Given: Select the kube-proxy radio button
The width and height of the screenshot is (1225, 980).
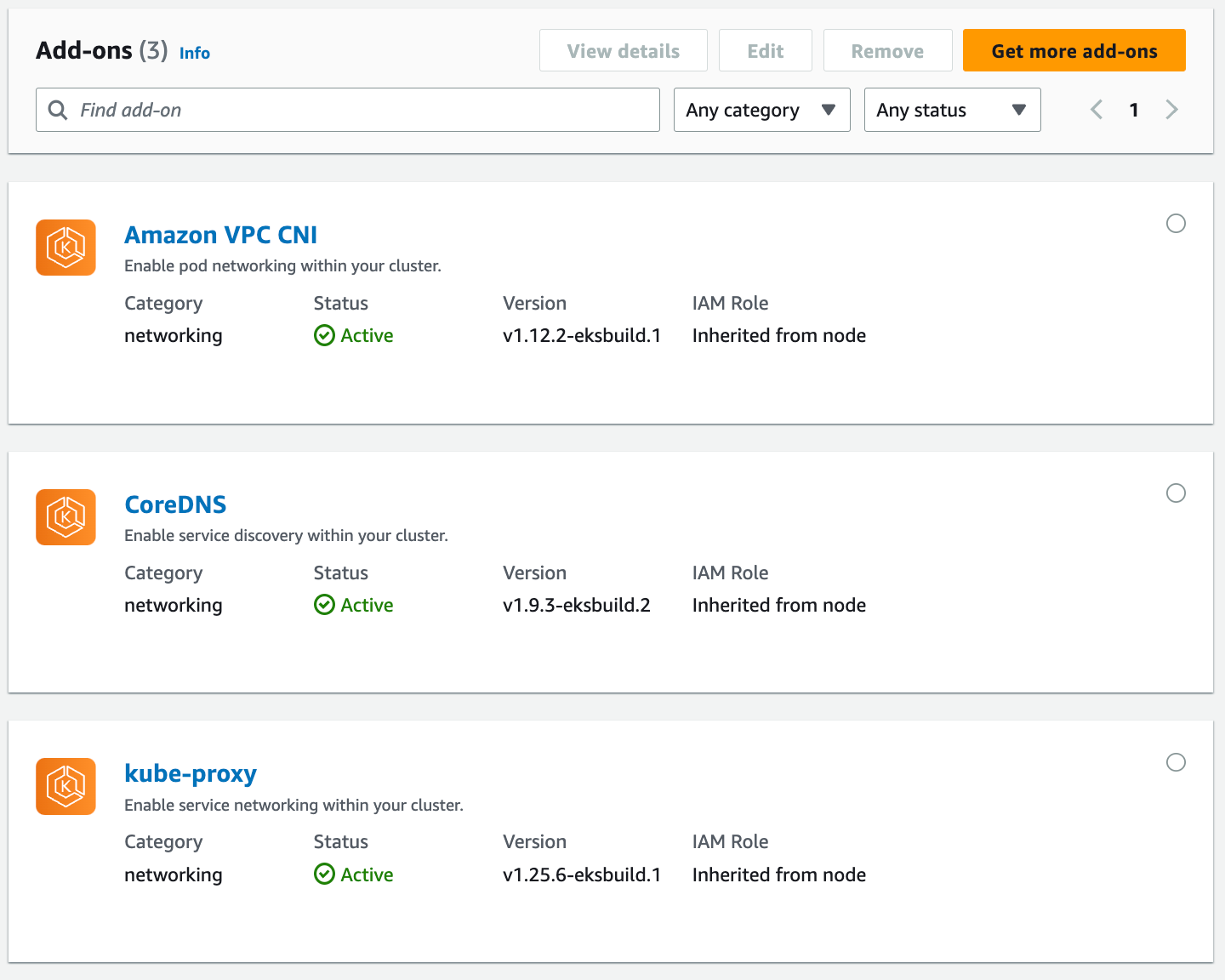Looking at the screenshot, I should [1176, 762].
